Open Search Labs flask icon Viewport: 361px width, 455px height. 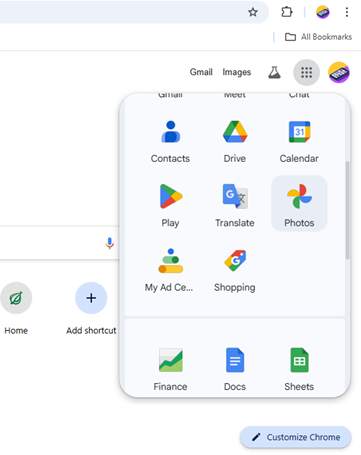[274, 72]
